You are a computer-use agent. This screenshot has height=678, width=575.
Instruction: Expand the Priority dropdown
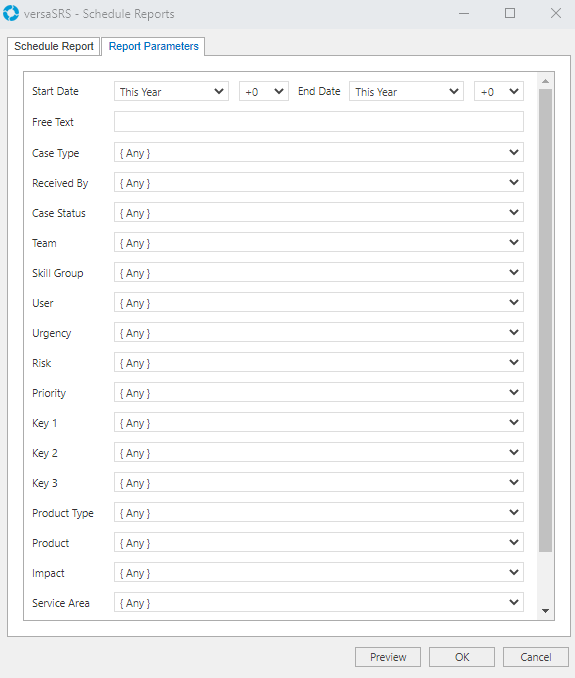(x=319, y=392)
